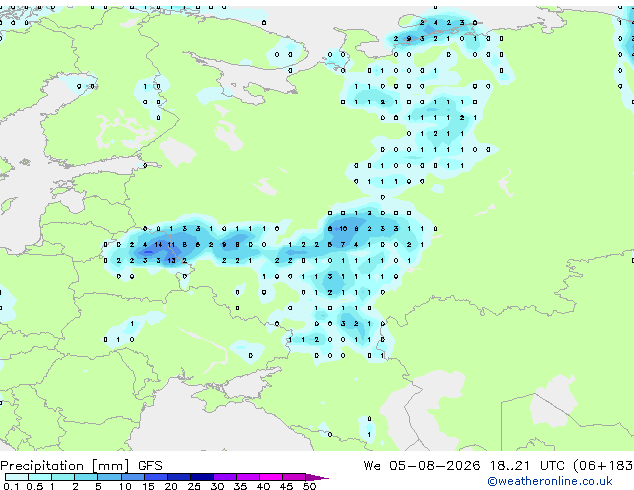Click the '0.5' legend scale label

click(35, 486)
